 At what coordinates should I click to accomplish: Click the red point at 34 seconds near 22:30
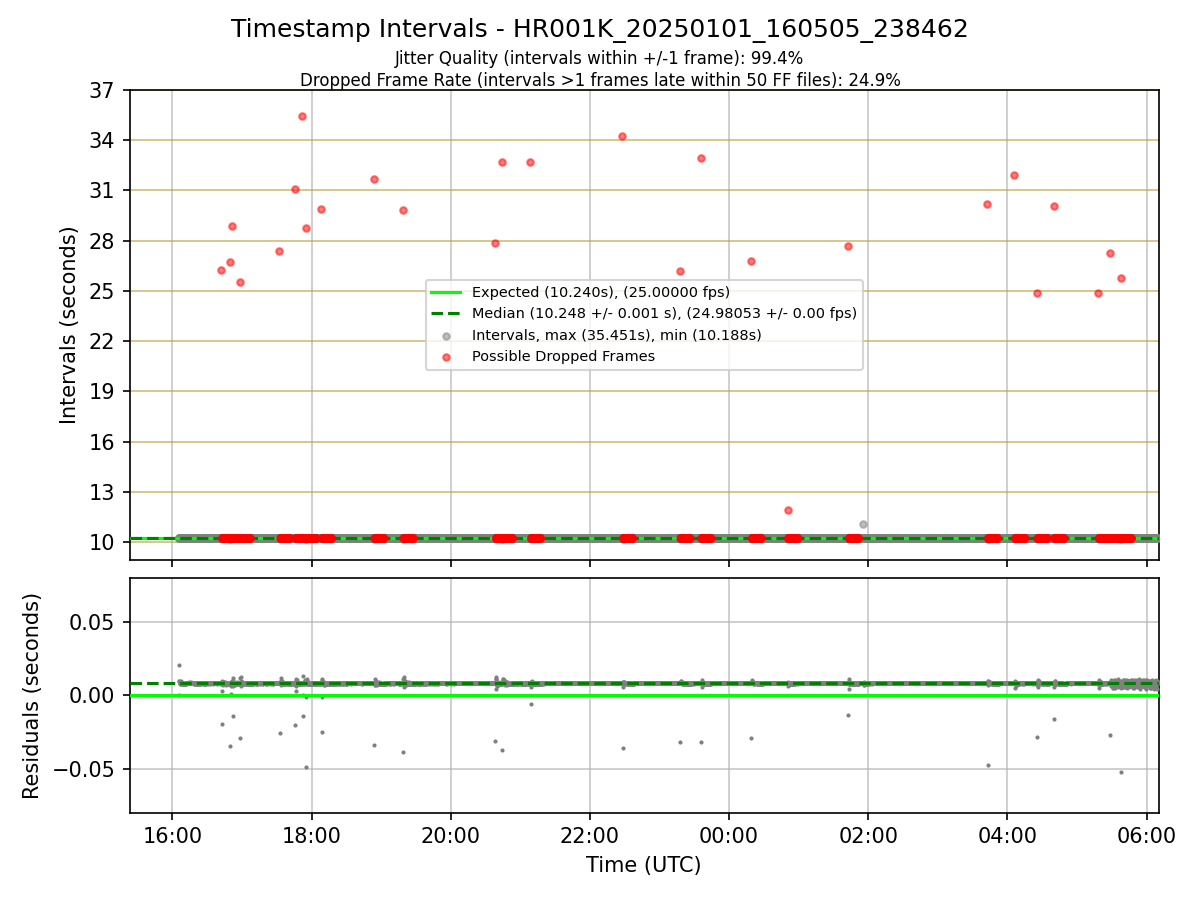click(622, 136)
